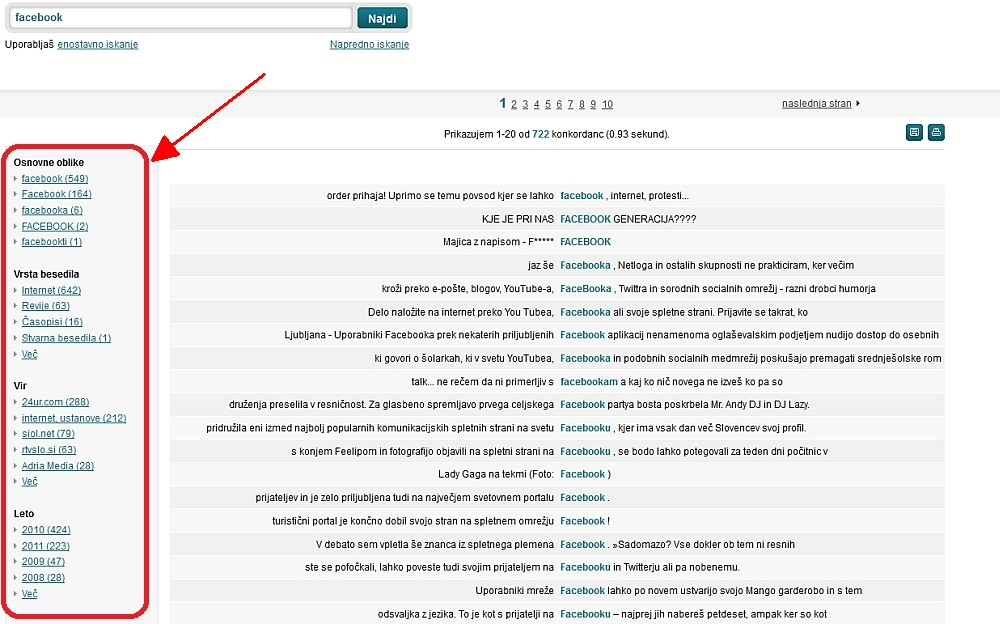The width and height of the screenshot is (1000, 624).
Task: Filter by base form facebookti (1)
Action: [x=52, y=242]
